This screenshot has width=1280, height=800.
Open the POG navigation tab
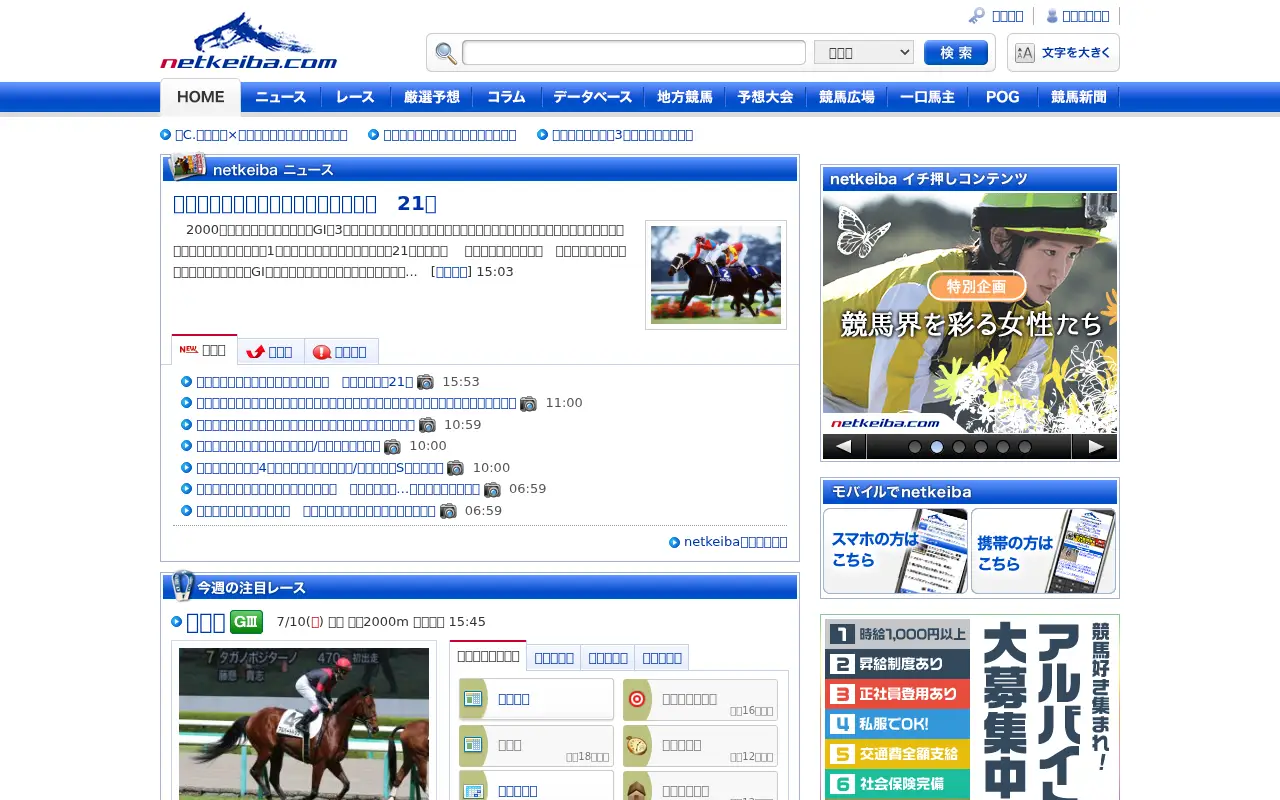[1003, 97]
